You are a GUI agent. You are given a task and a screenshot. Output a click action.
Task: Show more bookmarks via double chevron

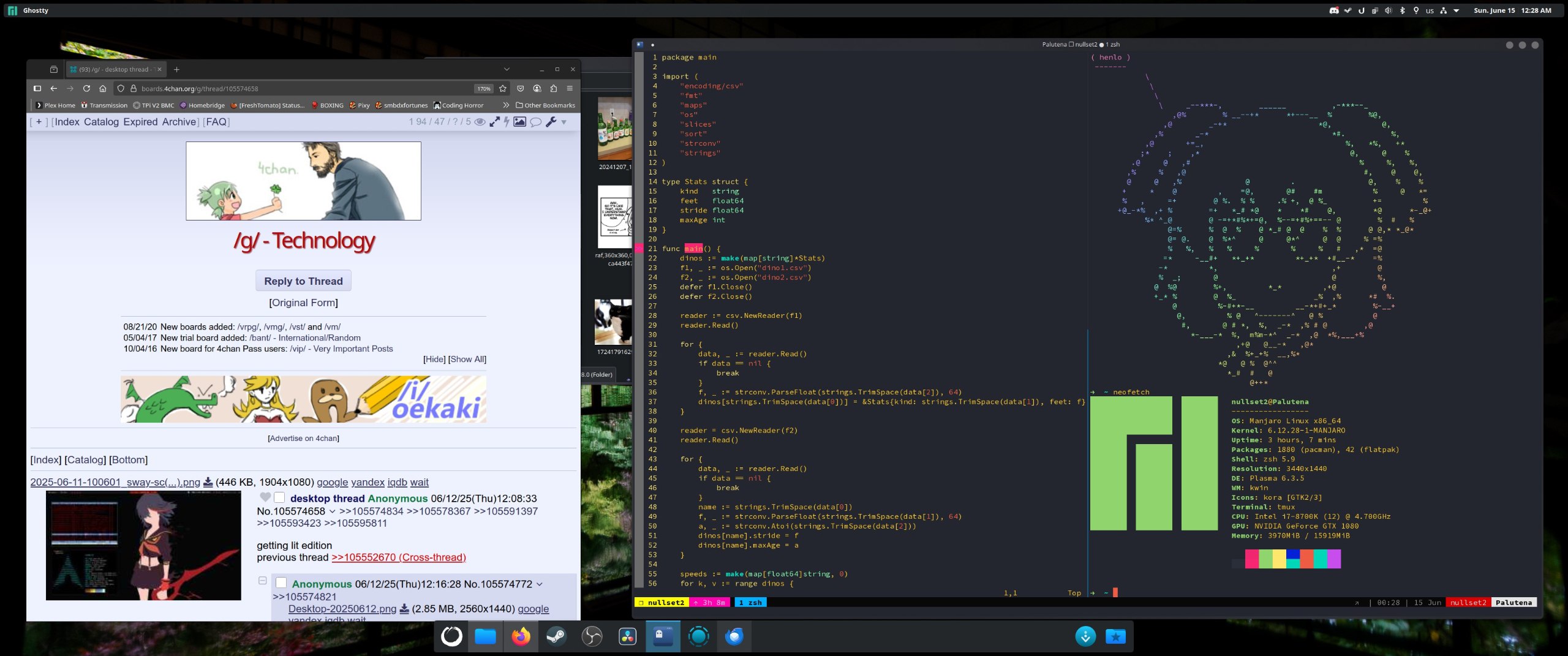(506, 105)
